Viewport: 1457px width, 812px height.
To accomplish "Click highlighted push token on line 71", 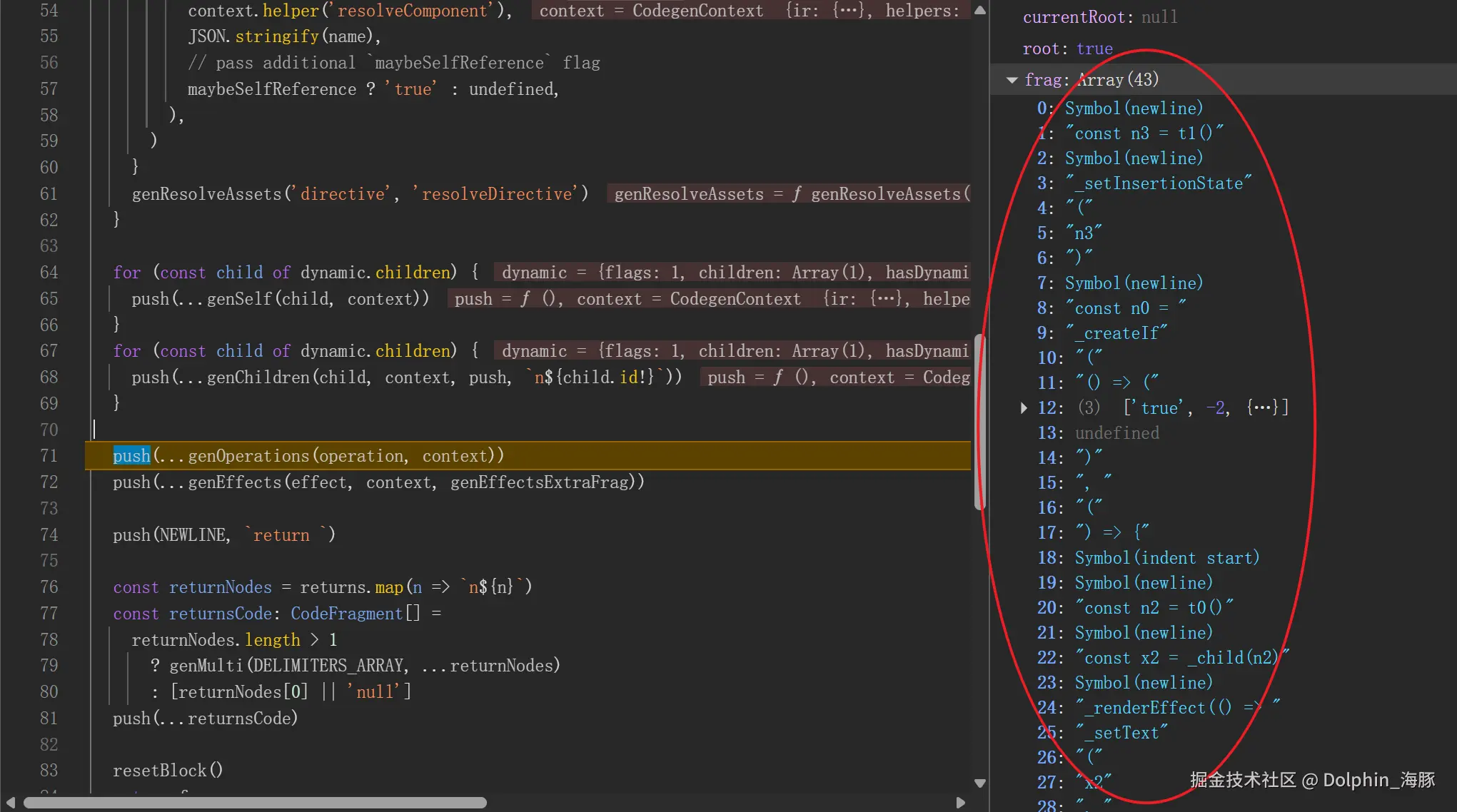I will click(131, 456).
